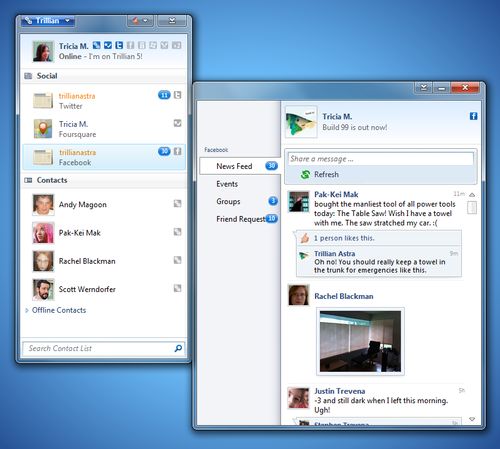Open chat with Andy Magoon
Viewport: 500px width, 449px height.
[x=103, y=205]
